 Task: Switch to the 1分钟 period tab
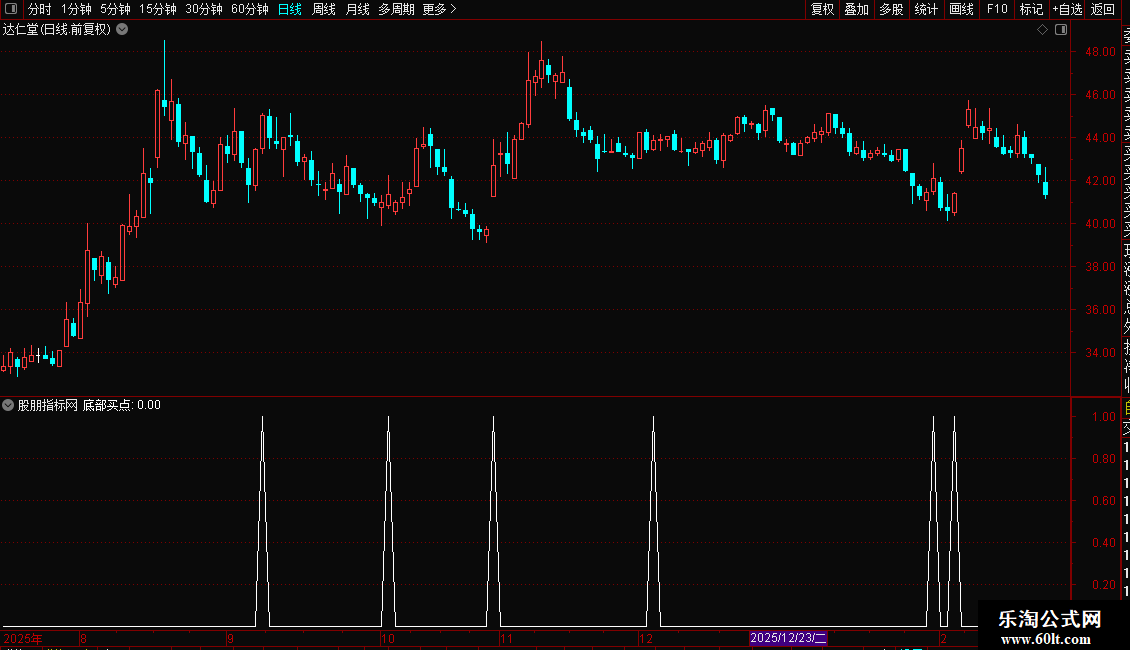tap(76, 9)
